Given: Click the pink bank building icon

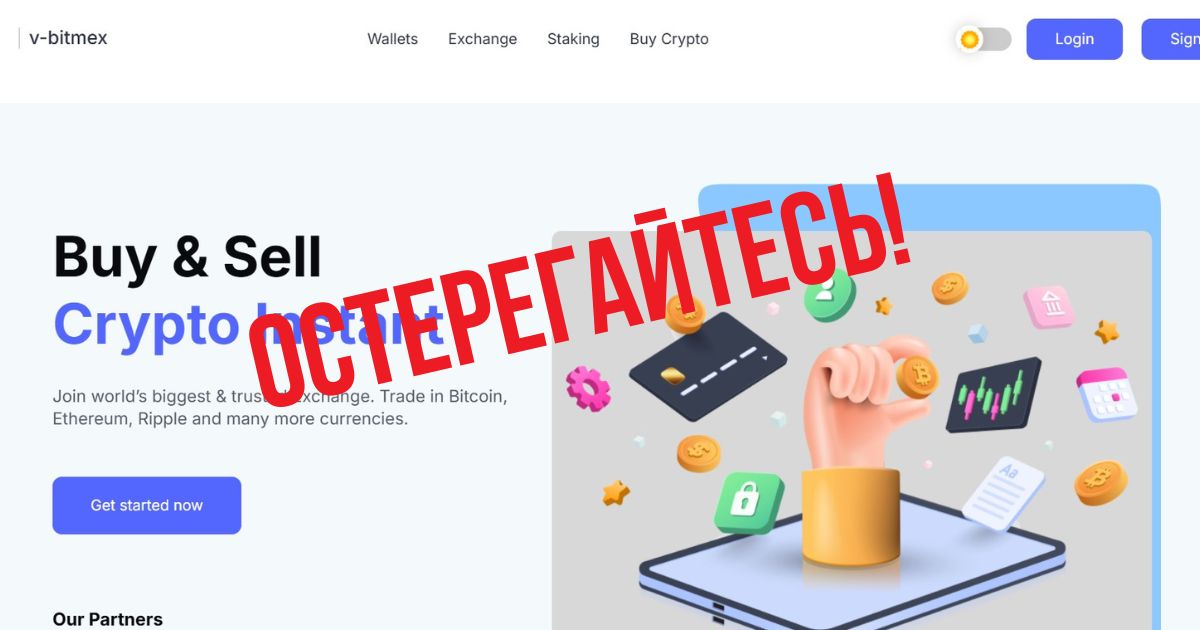Looking at the screenshot, I should (x=1049, y=306).
